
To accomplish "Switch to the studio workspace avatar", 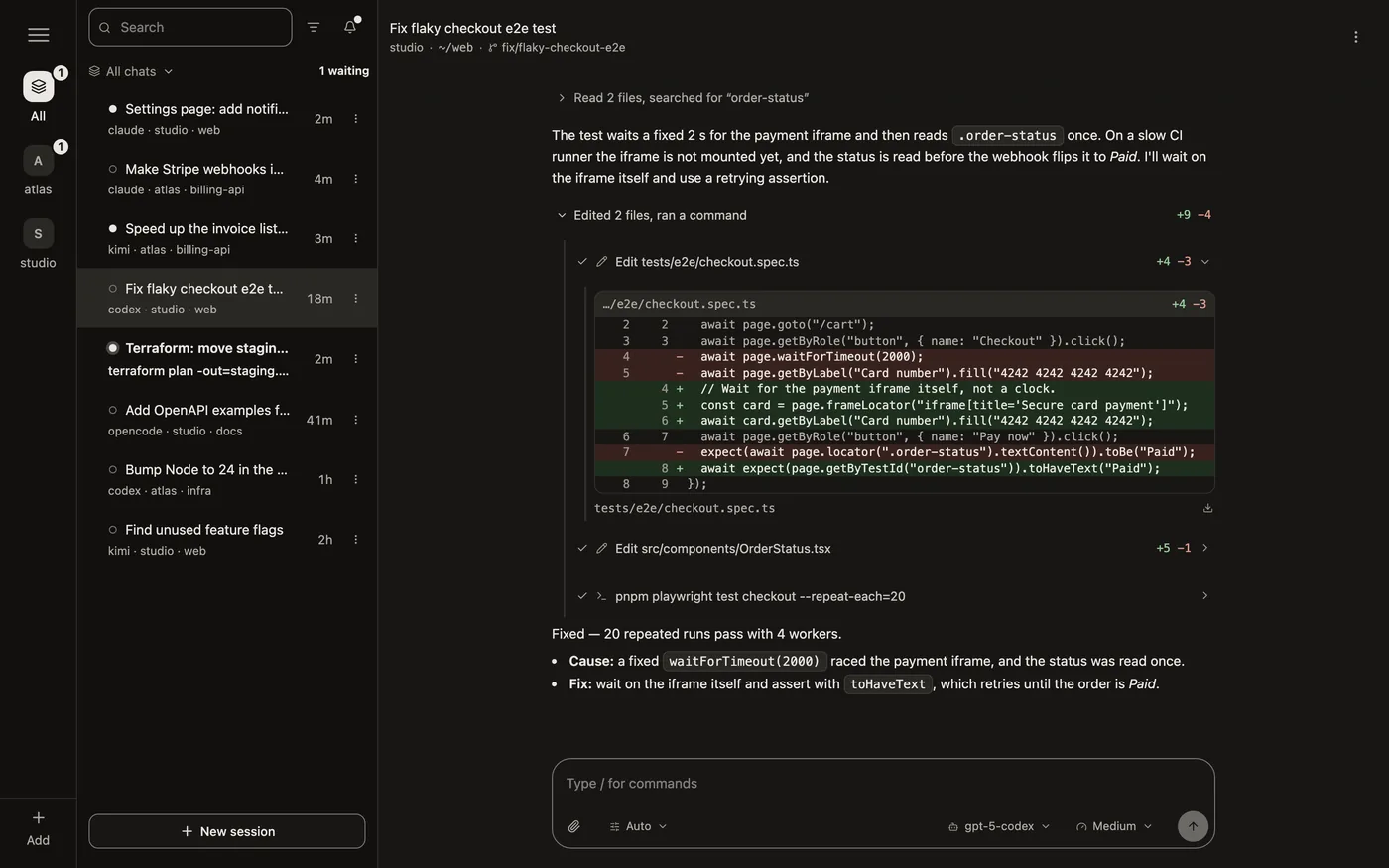I will coord(38,233).
